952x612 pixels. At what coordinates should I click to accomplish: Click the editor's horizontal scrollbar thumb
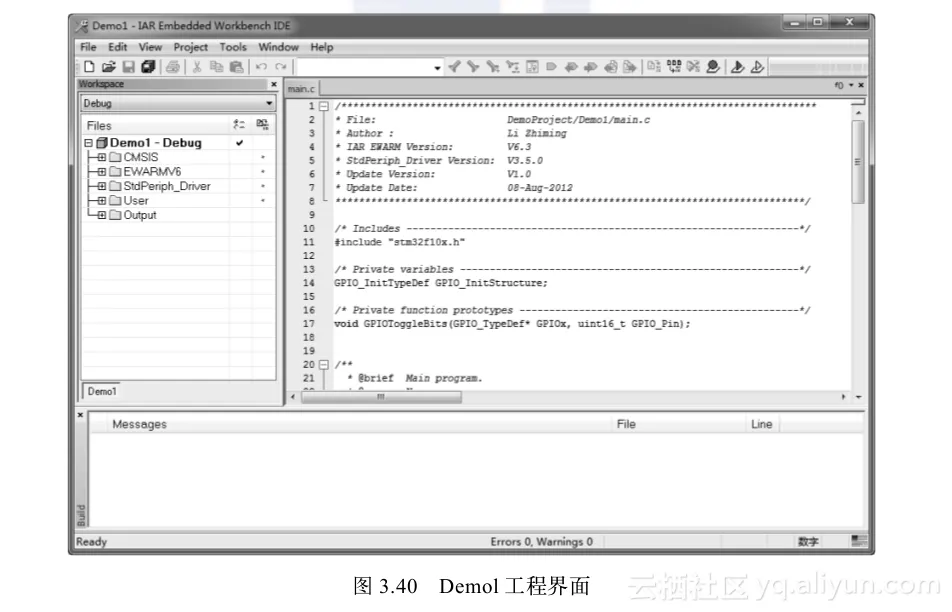coord(381,397)
